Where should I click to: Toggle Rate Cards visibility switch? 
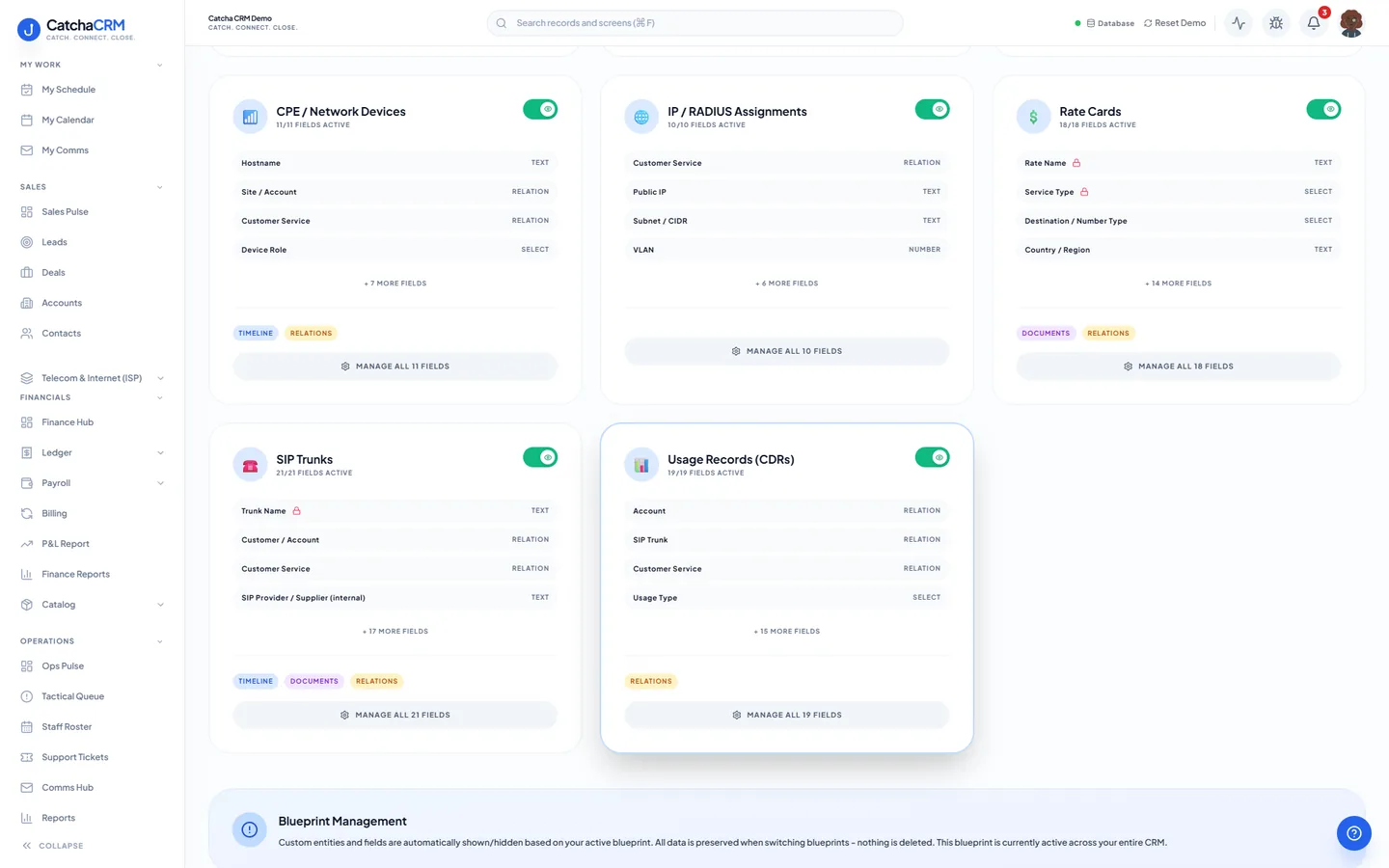1323,109
